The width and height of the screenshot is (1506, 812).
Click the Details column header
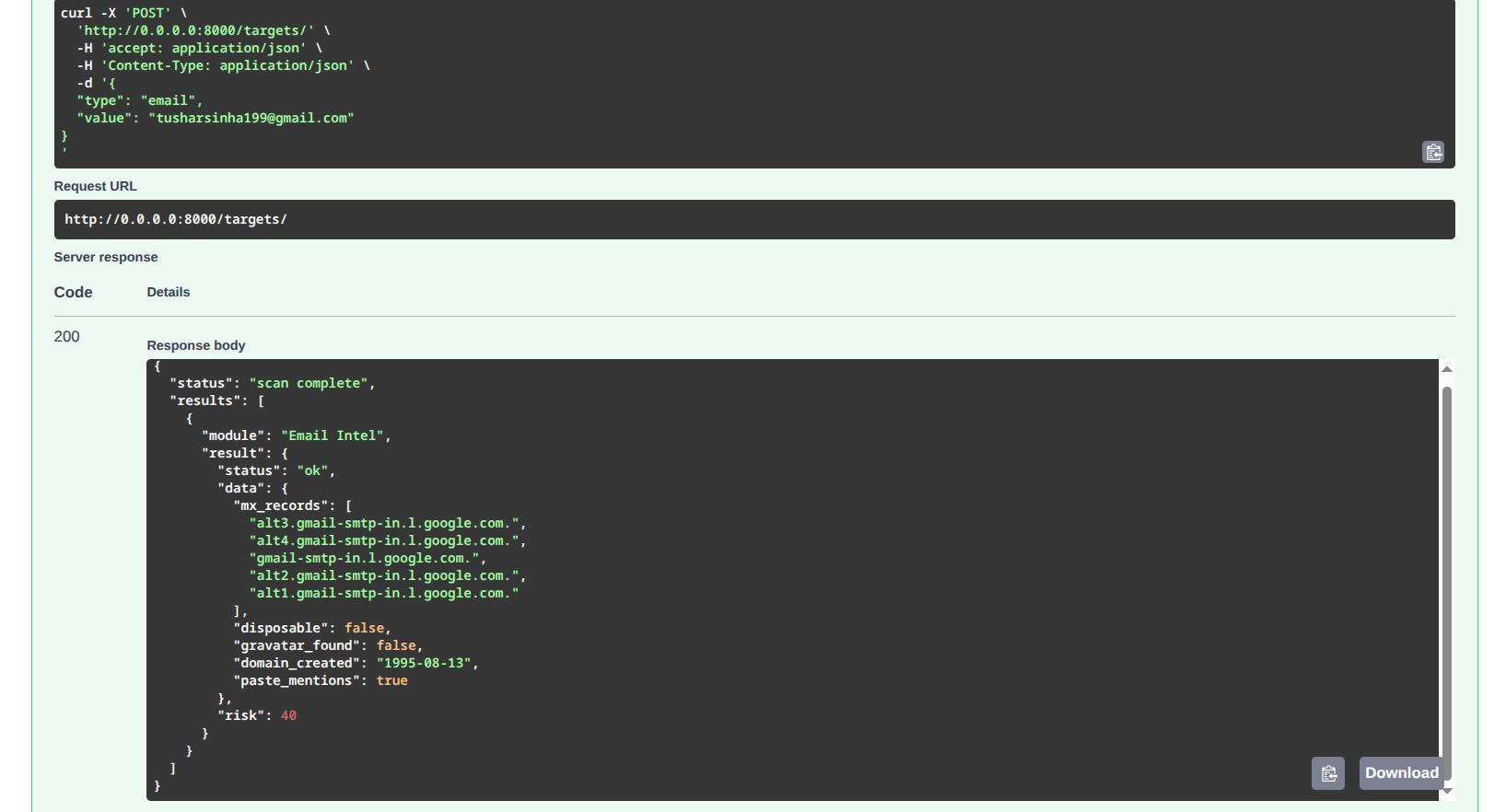point(168,293)
